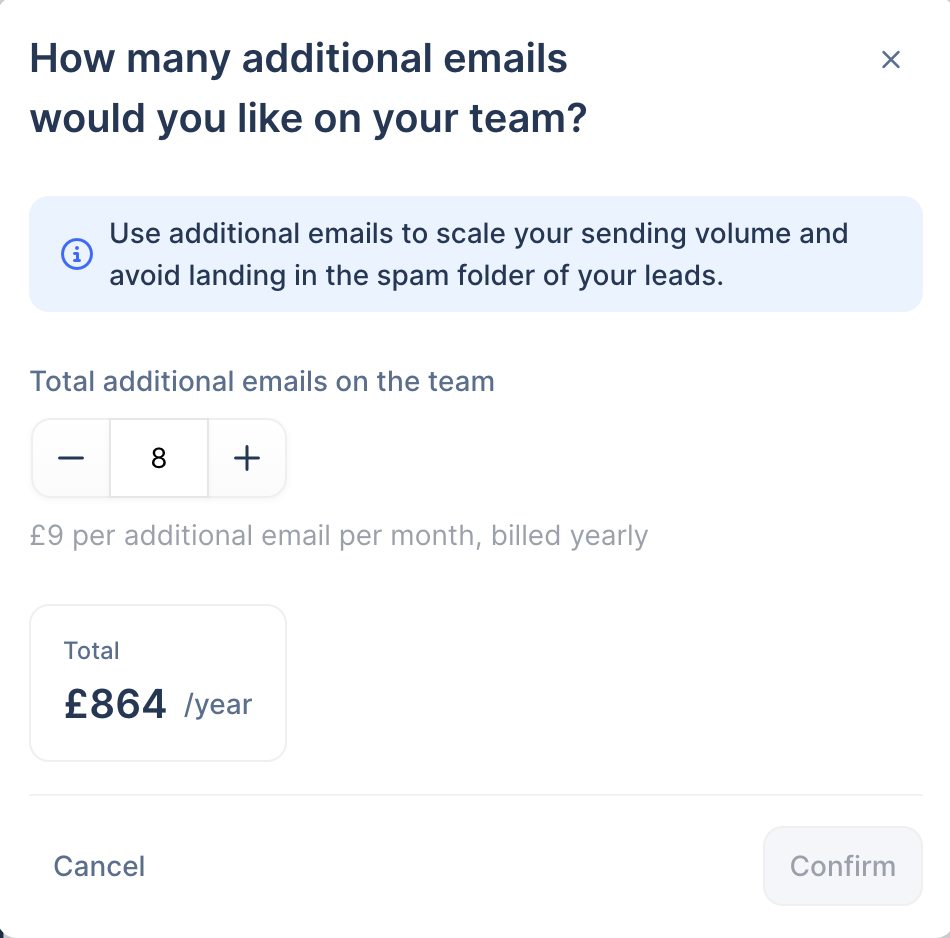Click the Total £864 per year card
Image resolution: width=950 pixels, height=938 pixels.
(x=157, y=682)
